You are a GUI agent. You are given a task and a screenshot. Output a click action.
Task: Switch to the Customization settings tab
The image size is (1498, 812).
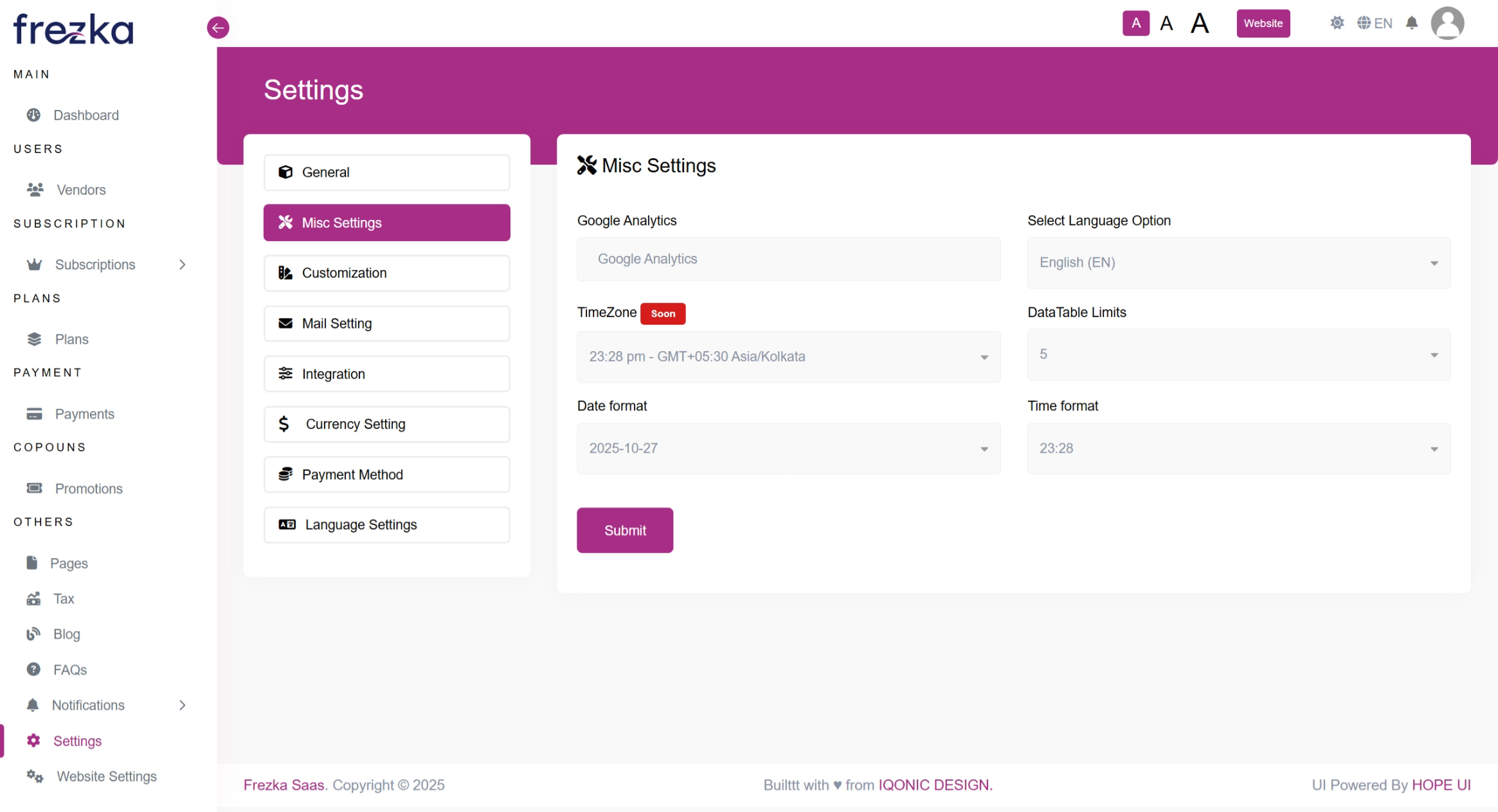(386, 273)
